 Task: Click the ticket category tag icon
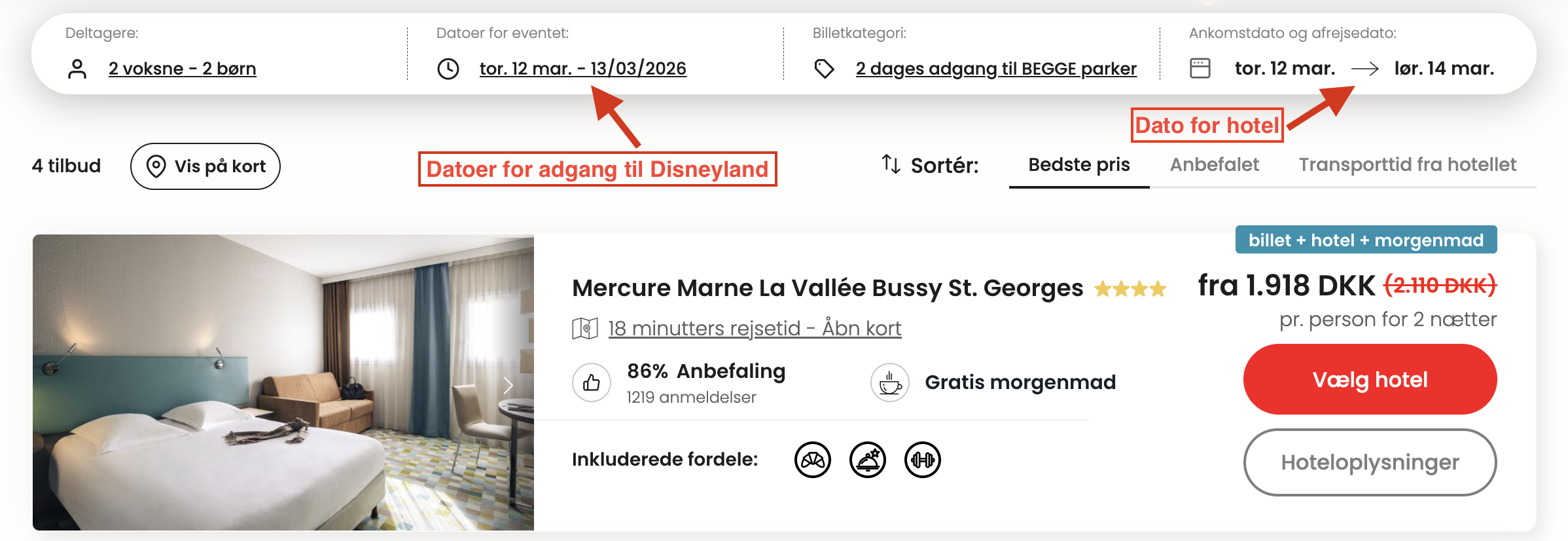click(824, 69)
